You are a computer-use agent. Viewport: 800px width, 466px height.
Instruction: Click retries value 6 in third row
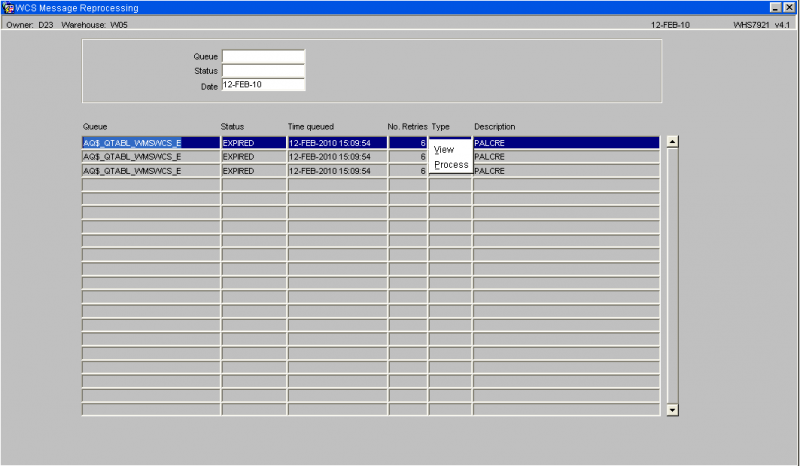pyautogui.click(x=408, y=171)
